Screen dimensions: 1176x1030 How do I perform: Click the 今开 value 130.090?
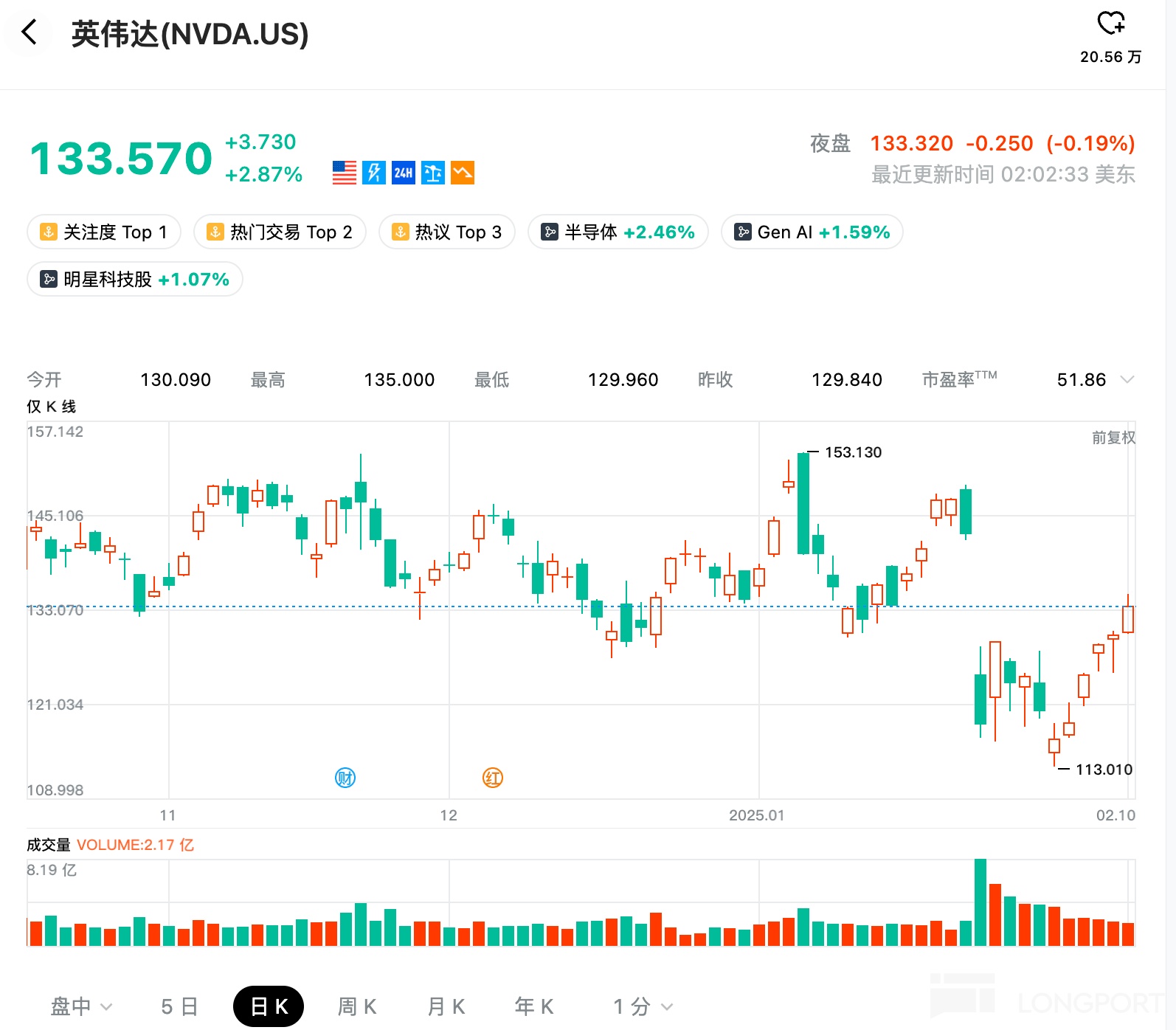(176, 380)
